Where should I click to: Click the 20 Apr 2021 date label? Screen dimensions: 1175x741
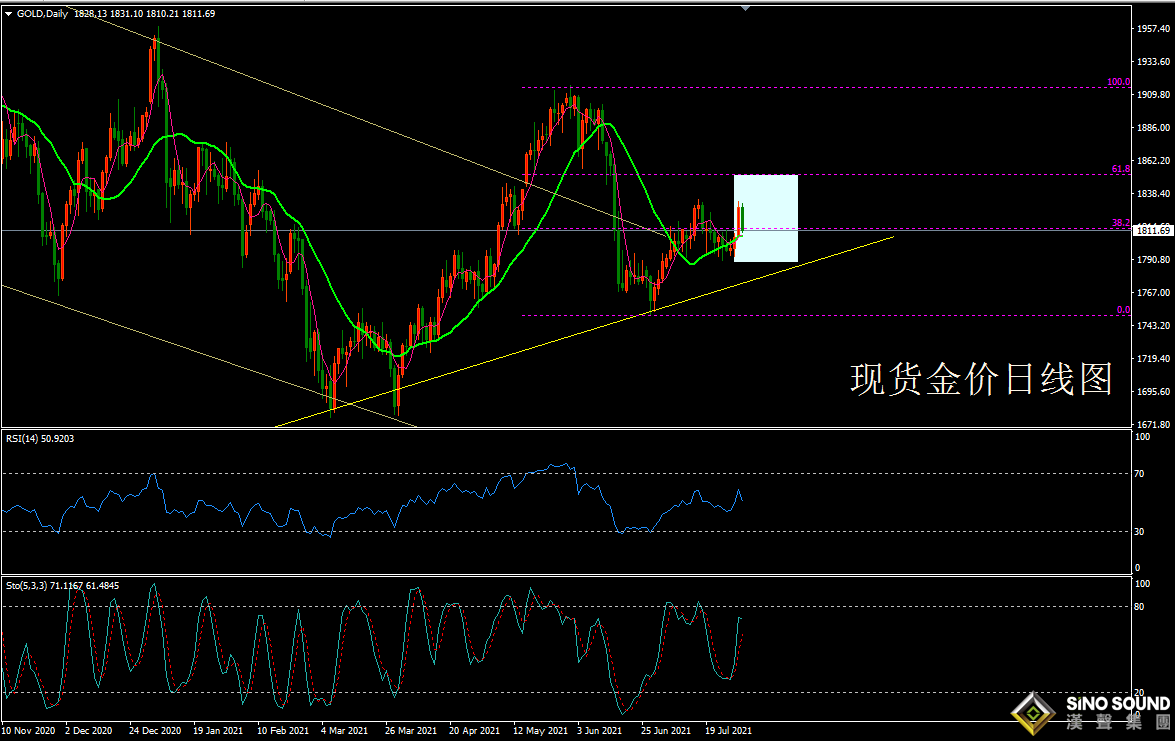[474, 730]
